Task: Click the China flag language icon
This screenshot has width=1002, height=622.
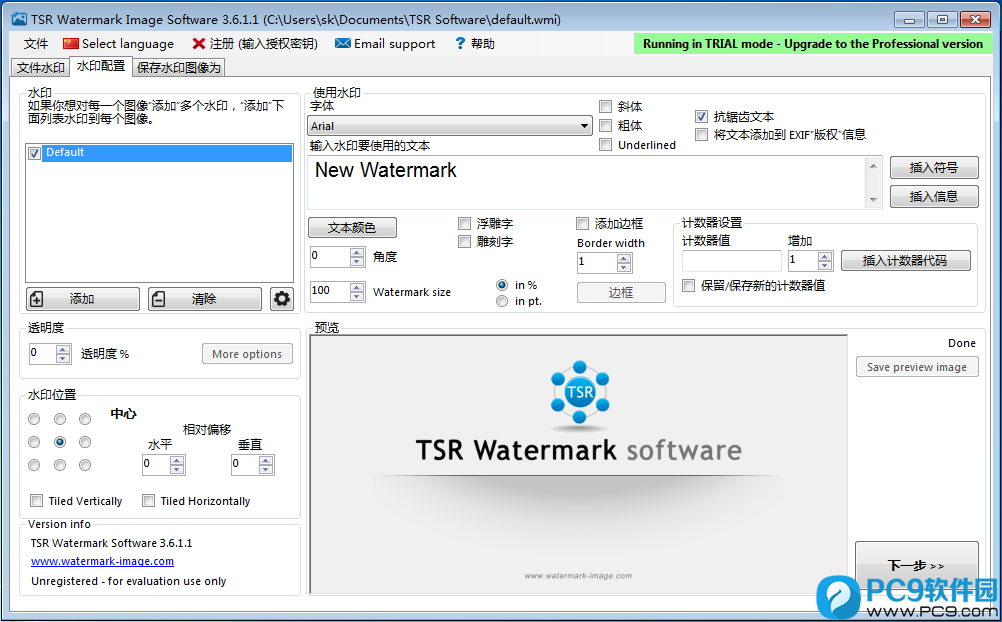Action: tap(70, 43)
